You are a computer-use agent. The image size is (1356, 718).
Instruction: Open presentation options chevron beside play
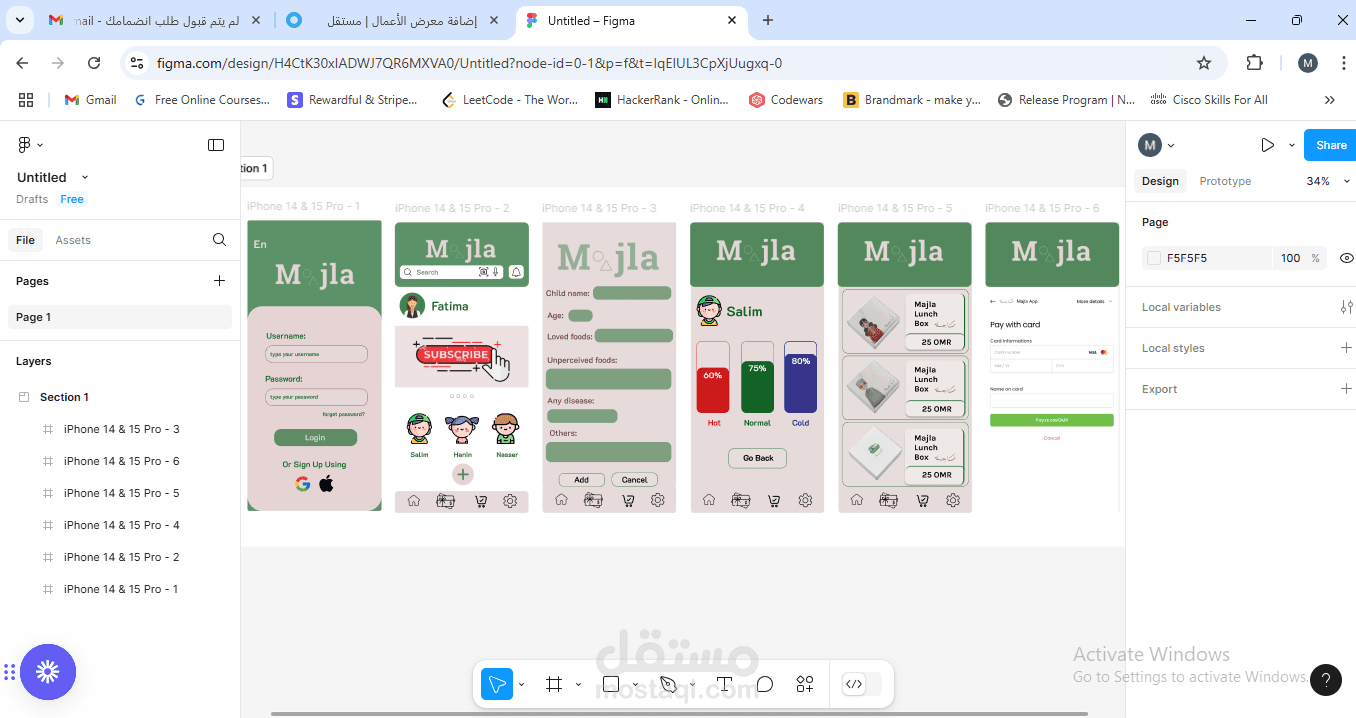[x=1291, y=145]
